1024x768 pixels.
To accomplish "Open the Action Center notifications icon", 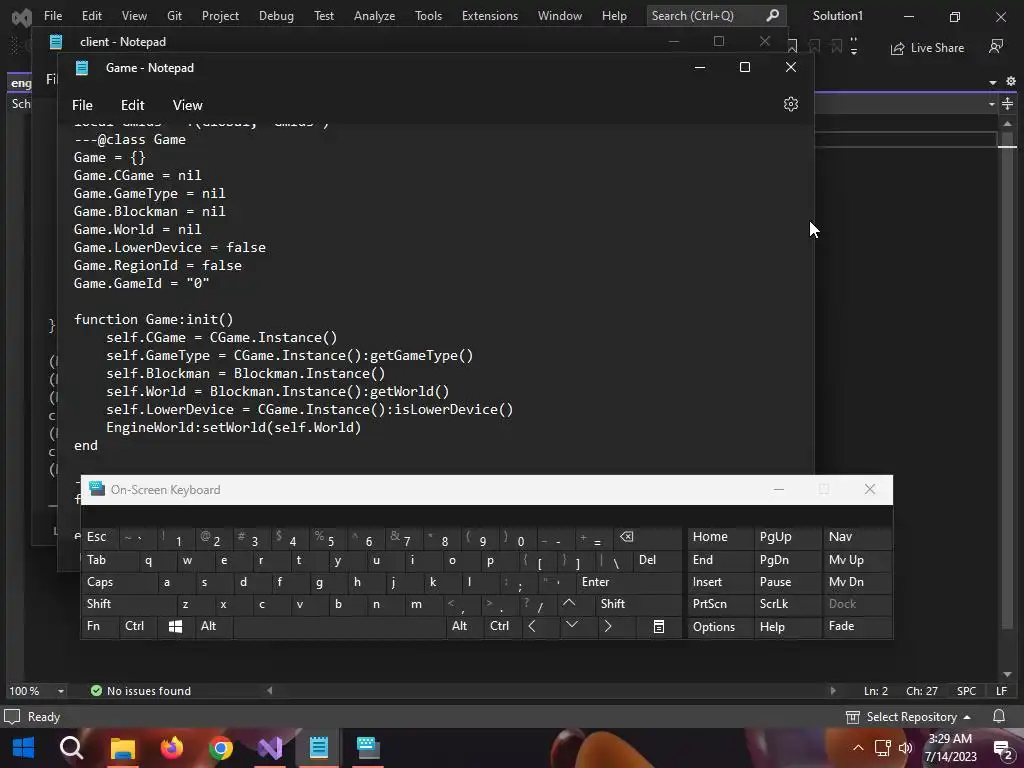I will (1003, 748).
